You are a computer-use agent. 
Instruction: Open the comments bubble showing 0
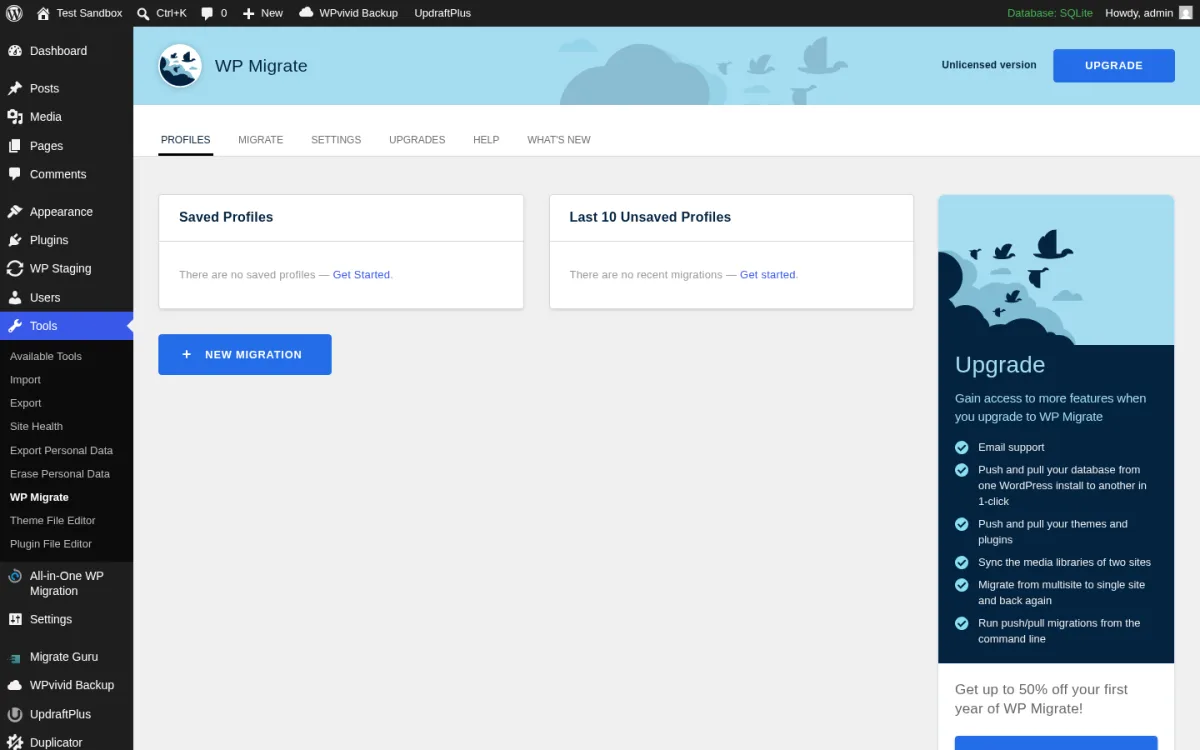[x=213, y=13]
